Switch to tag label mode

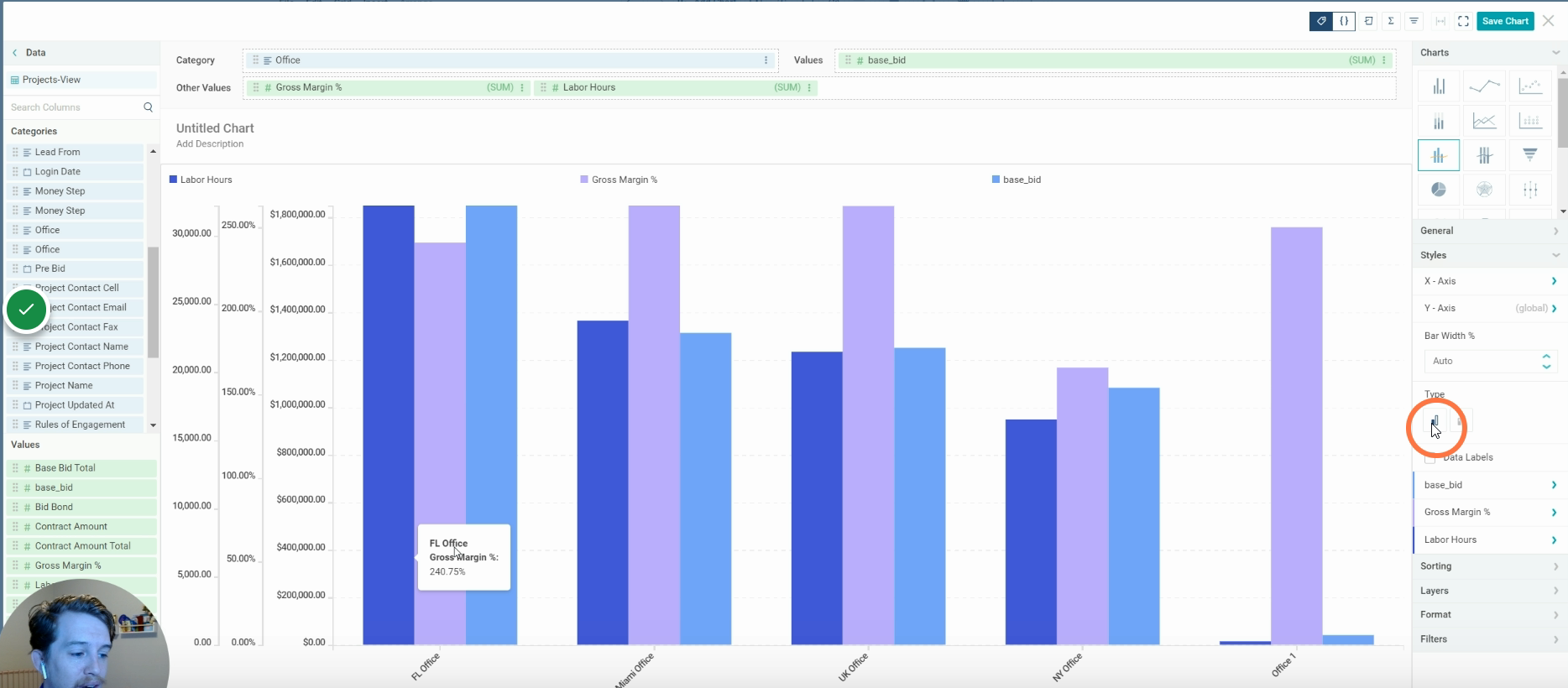[1321, 21]
